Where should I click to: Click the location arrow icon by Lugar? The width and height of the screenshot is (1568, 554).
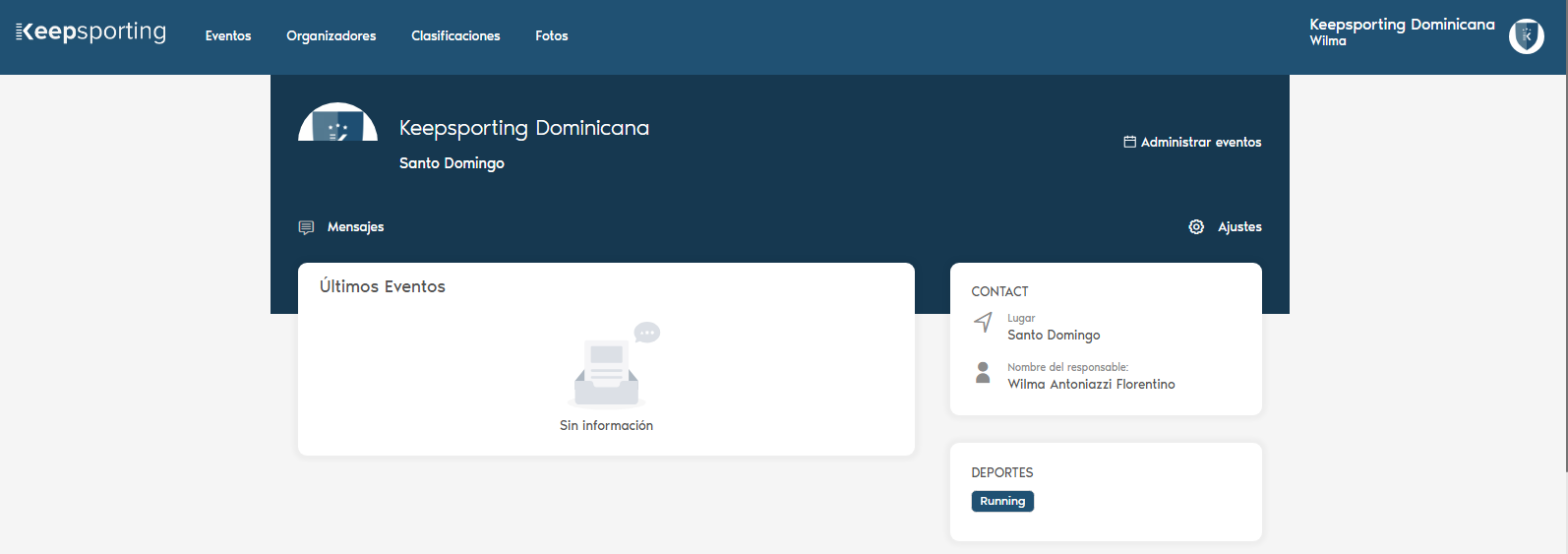coord(983,322)
